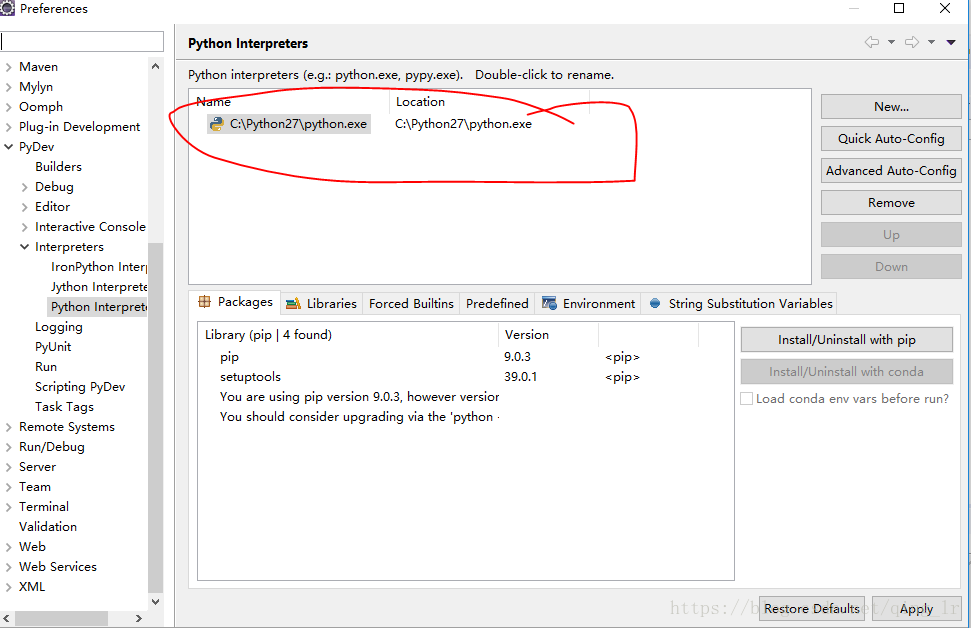Click Restore Defaults
Screen dimensions: 971x628
(x=811, y=608)
